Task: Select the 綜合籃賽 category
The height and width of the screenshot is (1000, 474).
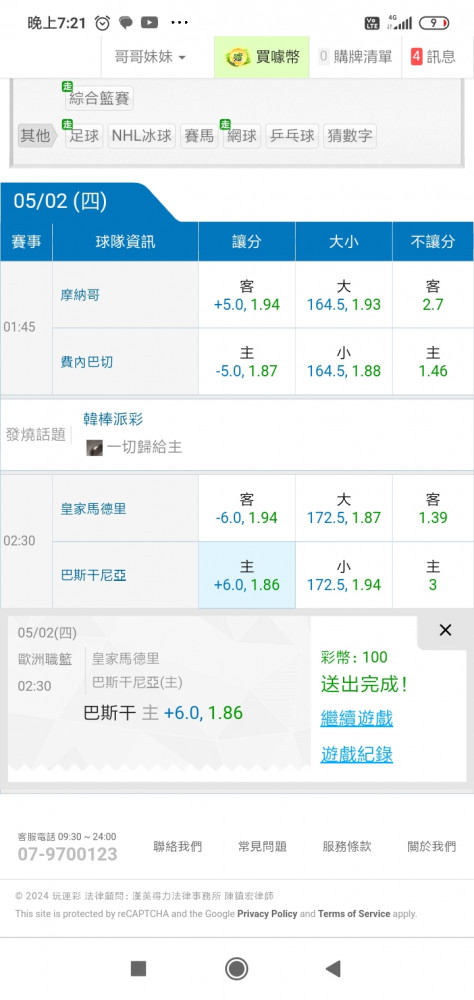Action: (x=99, y=99)
